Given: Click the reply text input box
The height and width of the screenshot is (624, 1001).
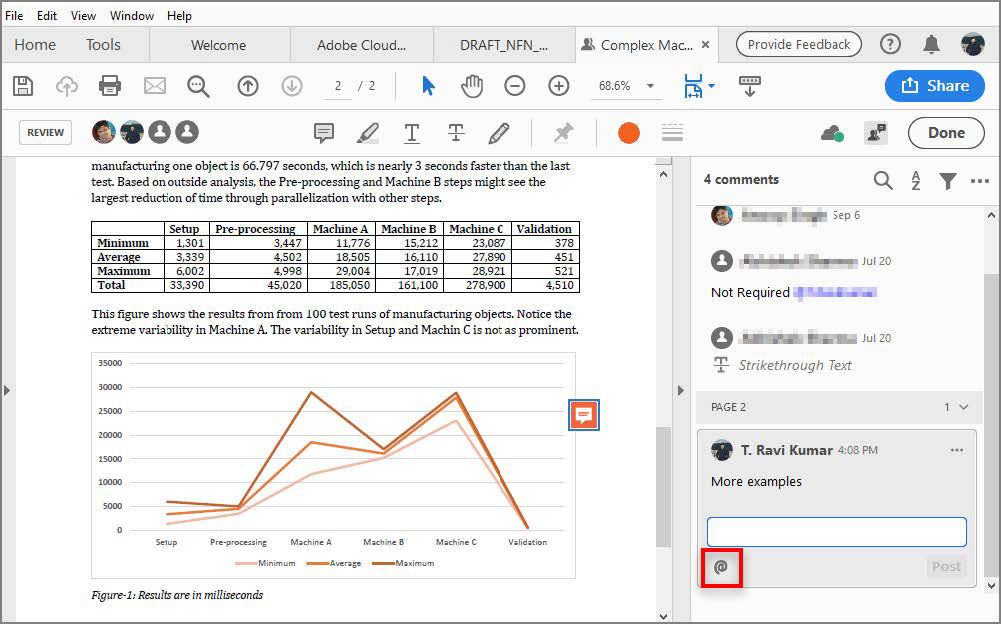Looking at the screenshot, I should 836,532.
